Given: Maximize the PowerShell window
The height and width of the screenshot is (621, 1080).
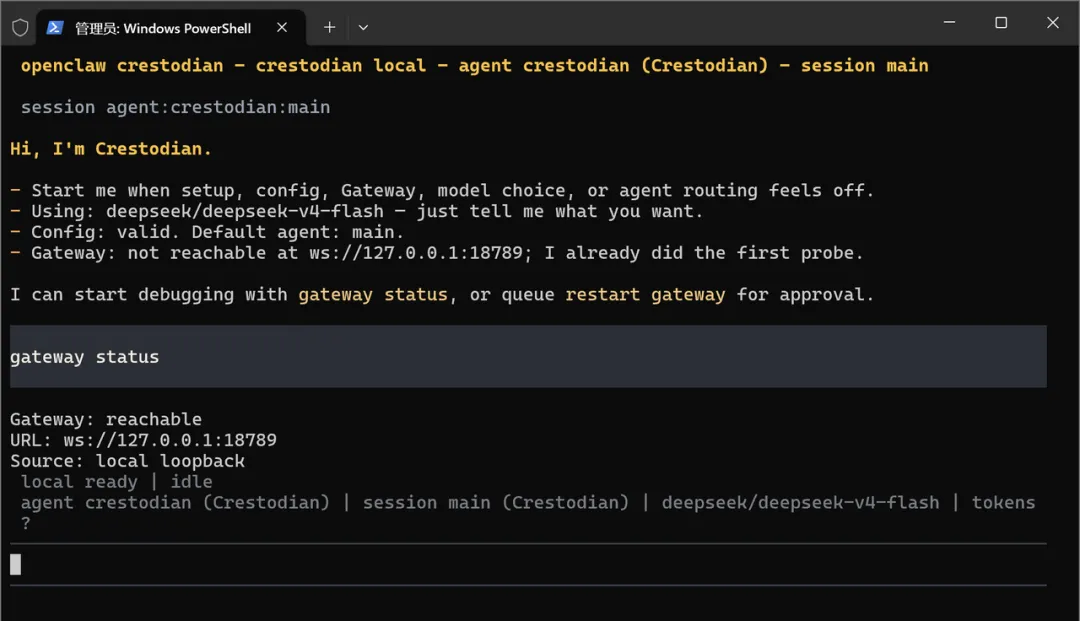Looking at the screenshot, I should click(x=1001, y=22).
